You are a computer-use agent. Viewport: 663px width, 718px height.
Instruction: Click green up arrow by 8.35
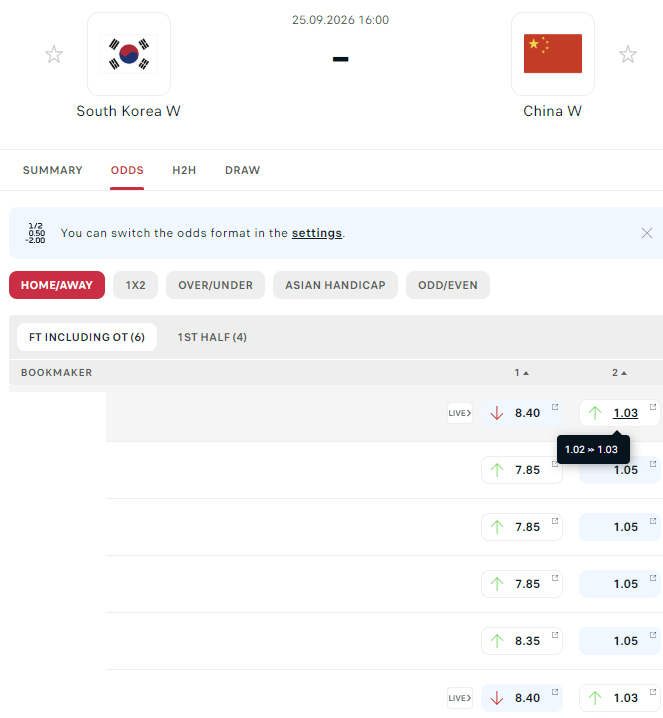497,641
